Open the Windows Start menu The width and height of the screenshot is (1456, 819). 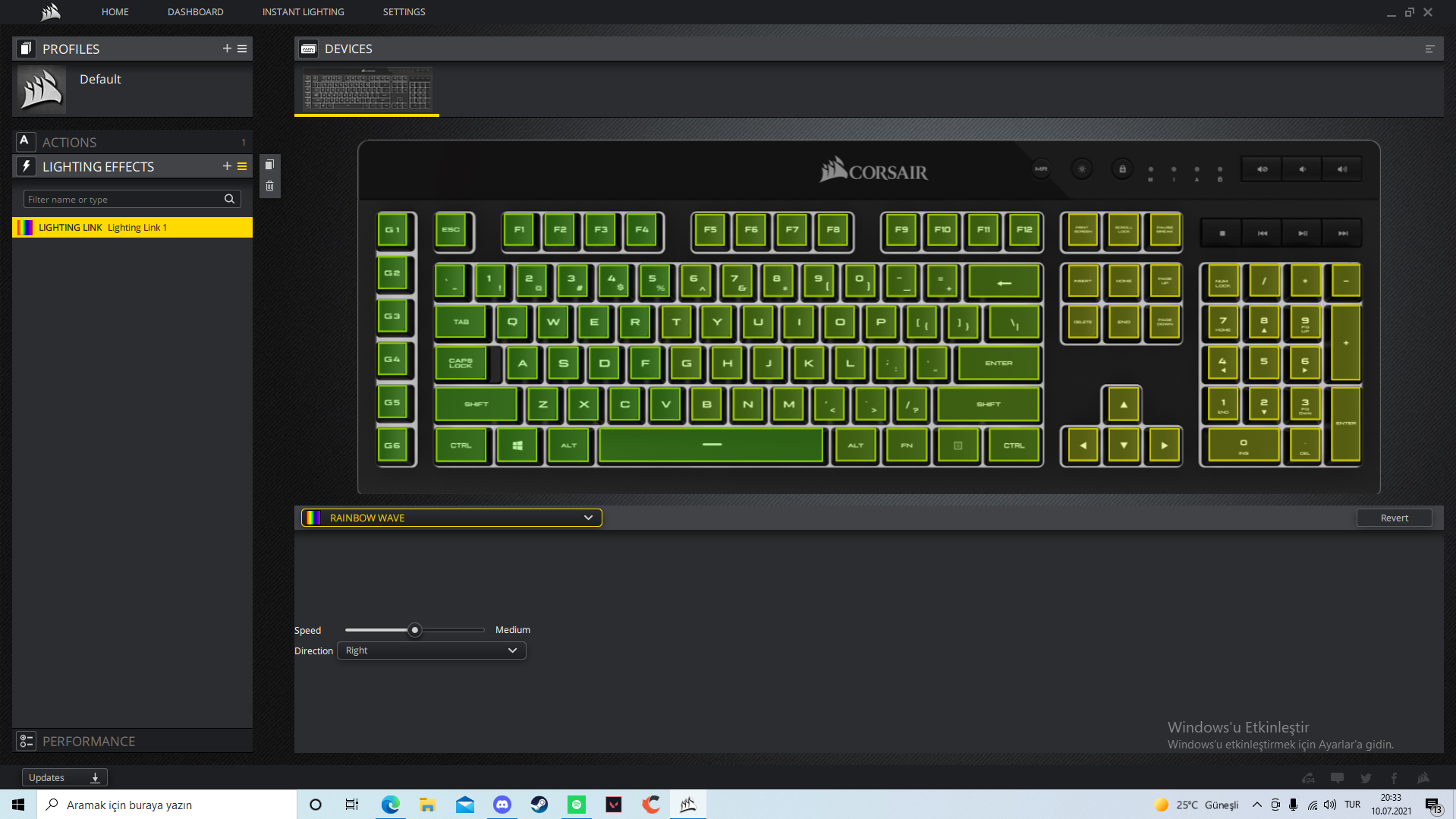click(x=18, y=805)
